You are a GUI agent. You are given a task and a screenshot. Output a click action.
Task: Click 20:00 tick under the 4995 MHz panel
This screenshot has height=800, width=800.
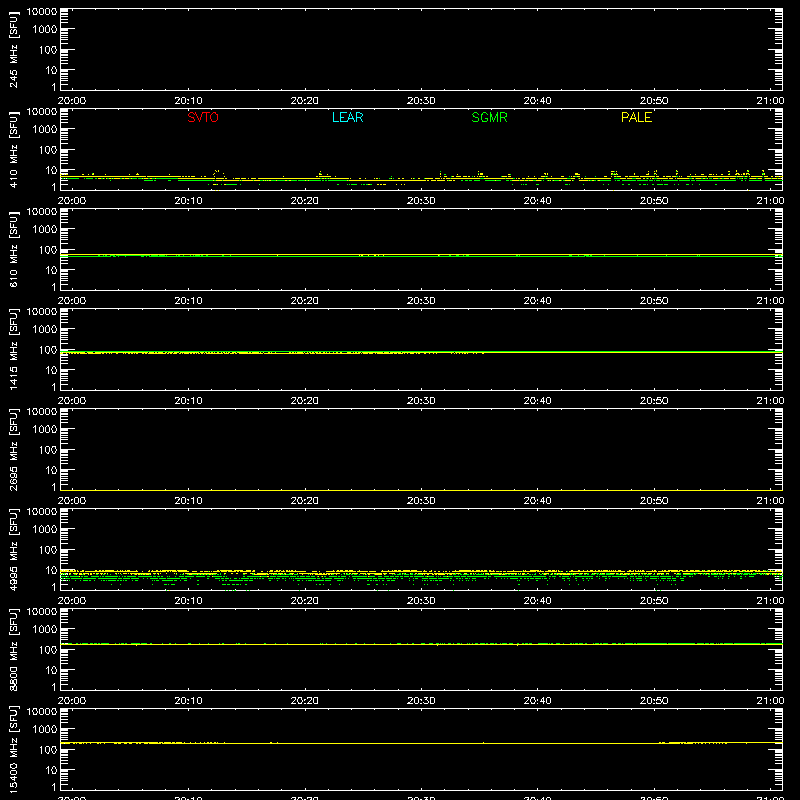tap(71, 601)
